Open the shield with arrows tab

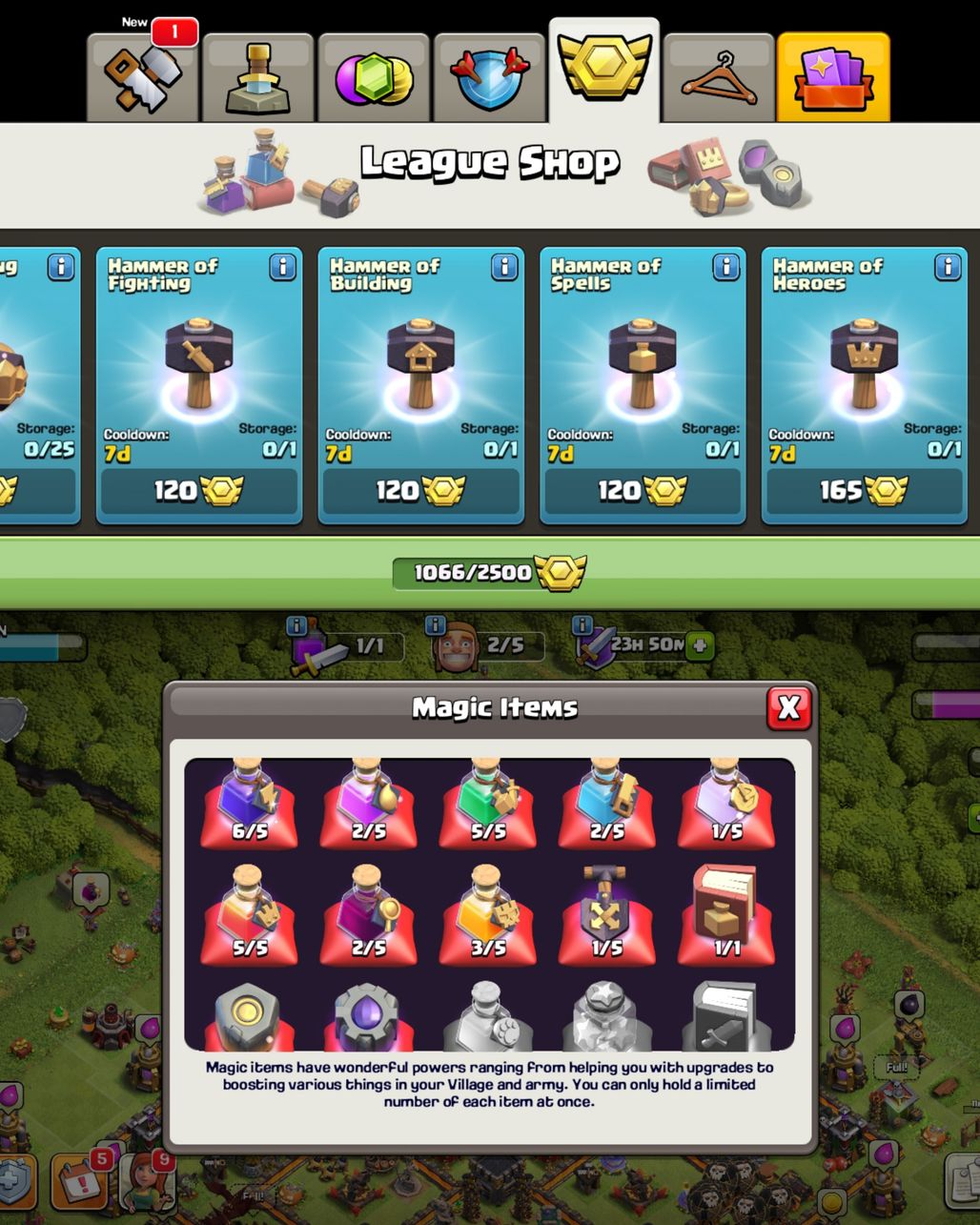[489, 78]
